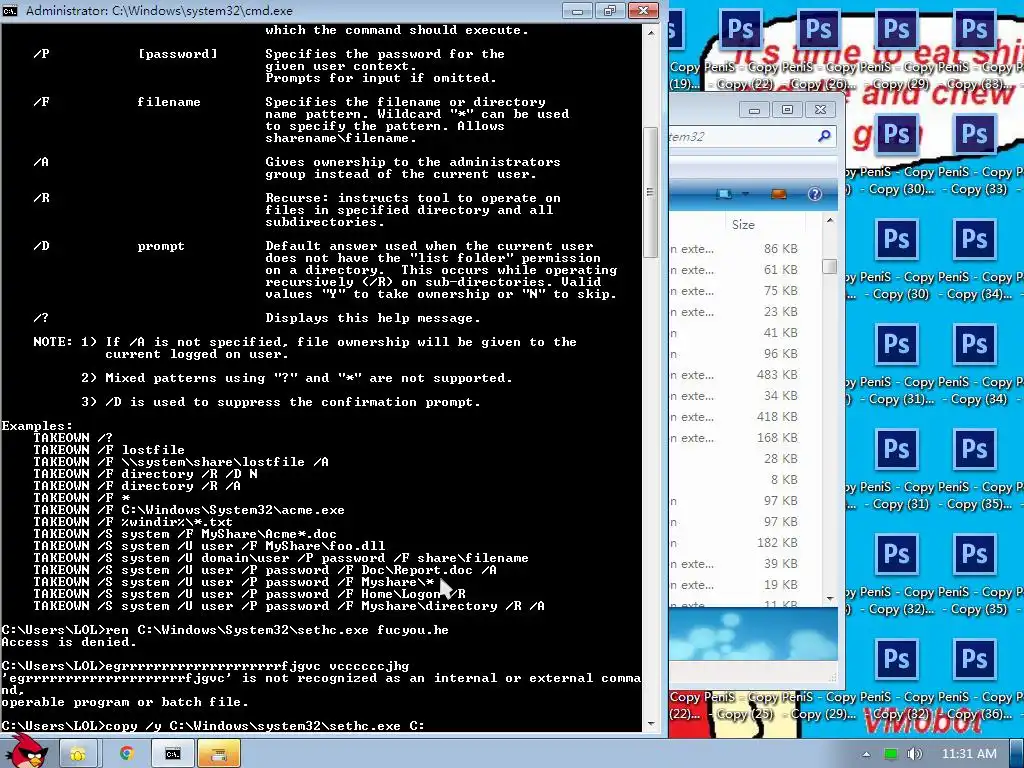Switch to the cmd.exe taskbar button
The image size is (1024, 768).
172,754
